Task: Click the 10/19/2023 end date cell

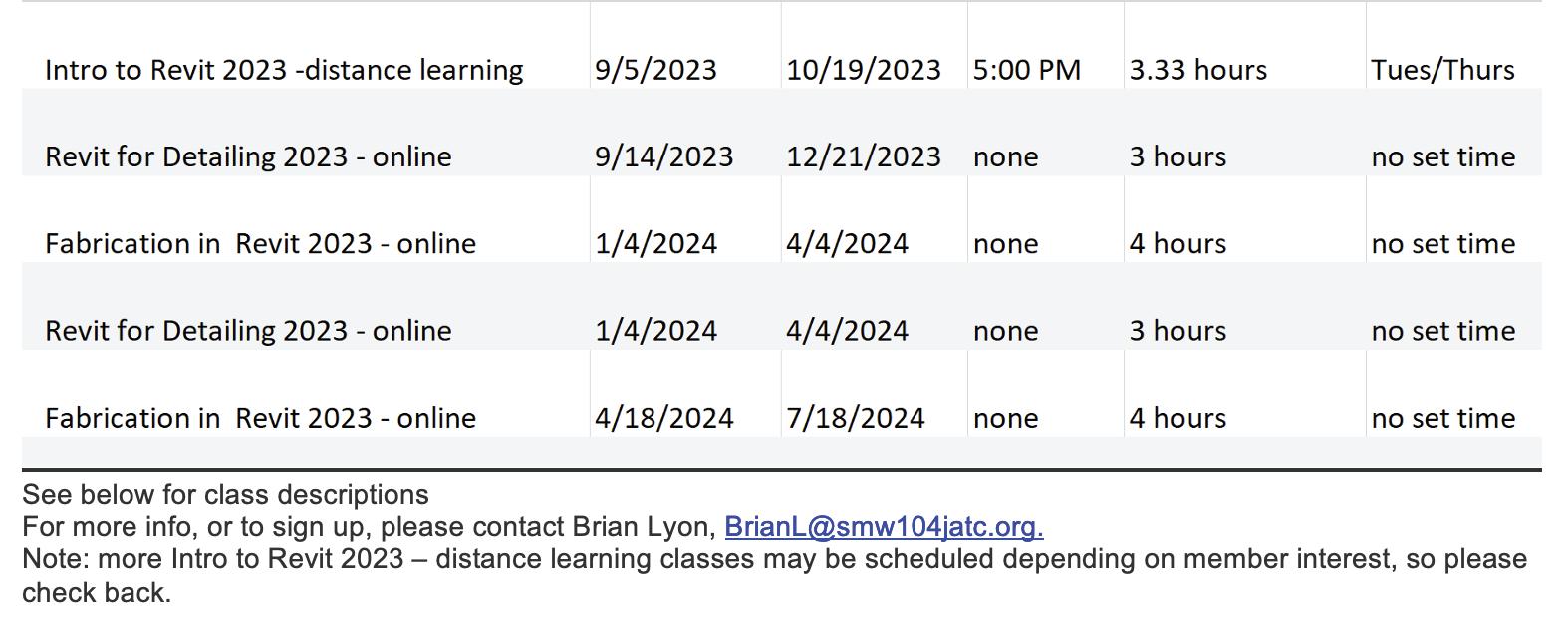Action: [863, 70]
